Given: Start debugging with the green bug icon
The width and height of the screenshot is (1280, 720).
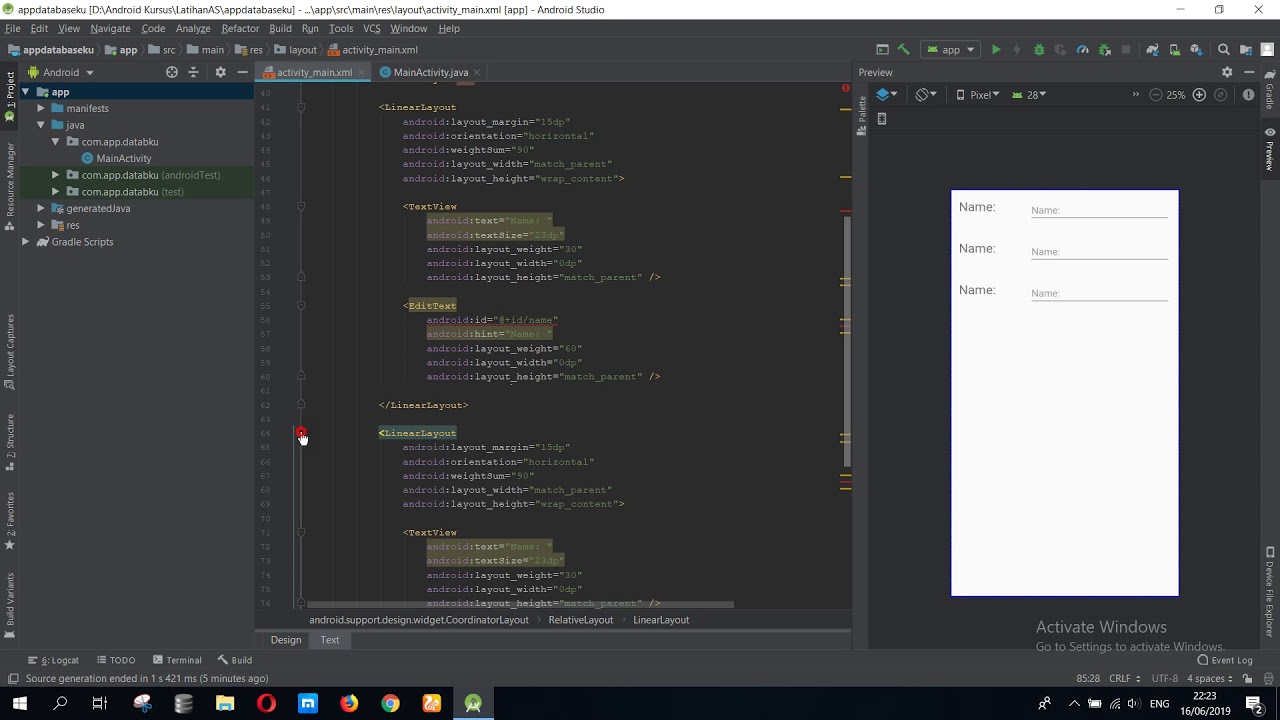Looking at the screenshot, I should coord(1039,49).
